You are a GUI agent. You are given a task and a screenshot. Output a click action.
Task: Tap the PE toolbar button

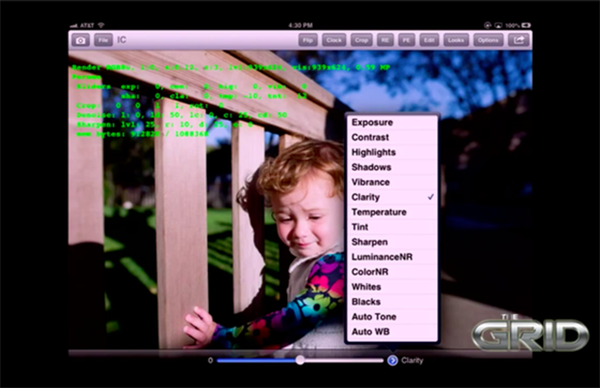406,40
